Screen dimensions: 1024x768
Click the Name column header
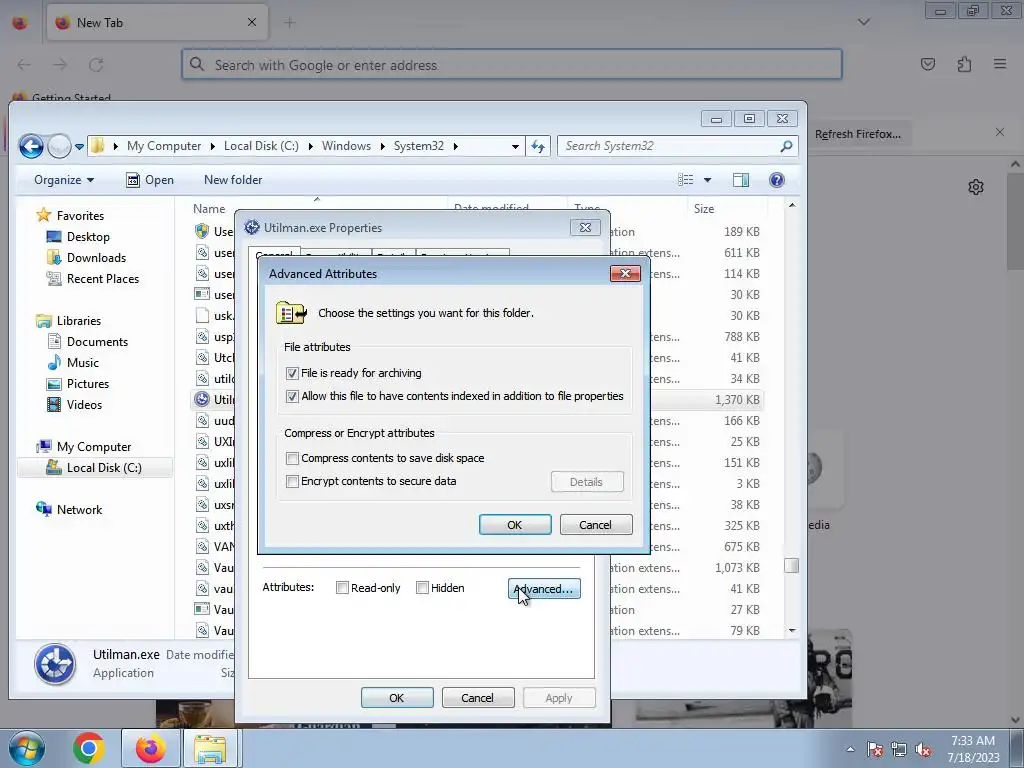(x=209, y=209)
